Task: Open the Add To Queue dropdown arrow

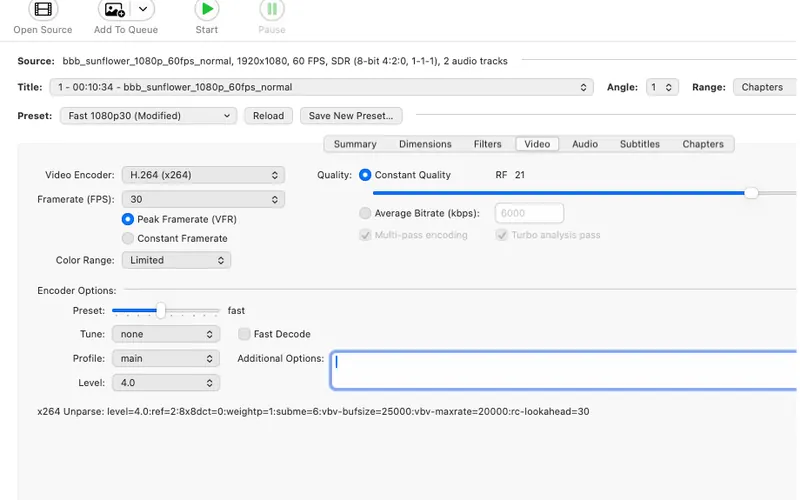Action: [143, 9]
